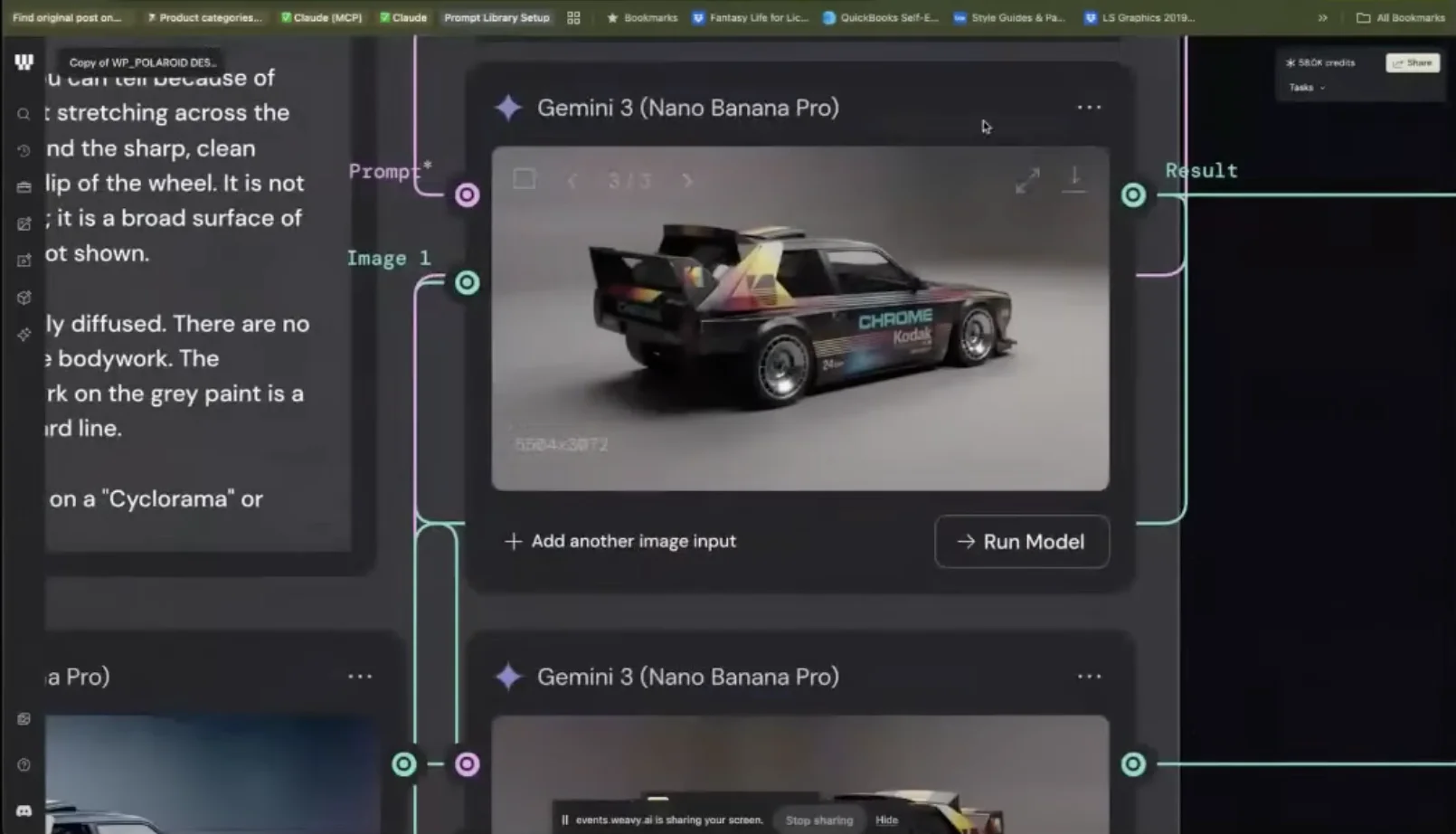Viewport: 1456px width, 834px height.
Task: Expand the Tasks dropdown
Action: (1307, 88)
